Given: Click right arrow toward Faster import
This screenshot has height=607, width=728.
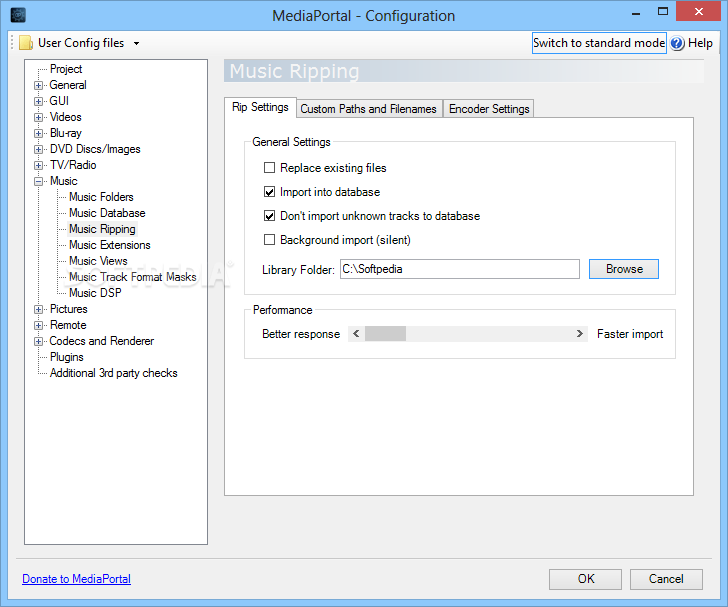Looking at the screenshot, I should point(579,333).
